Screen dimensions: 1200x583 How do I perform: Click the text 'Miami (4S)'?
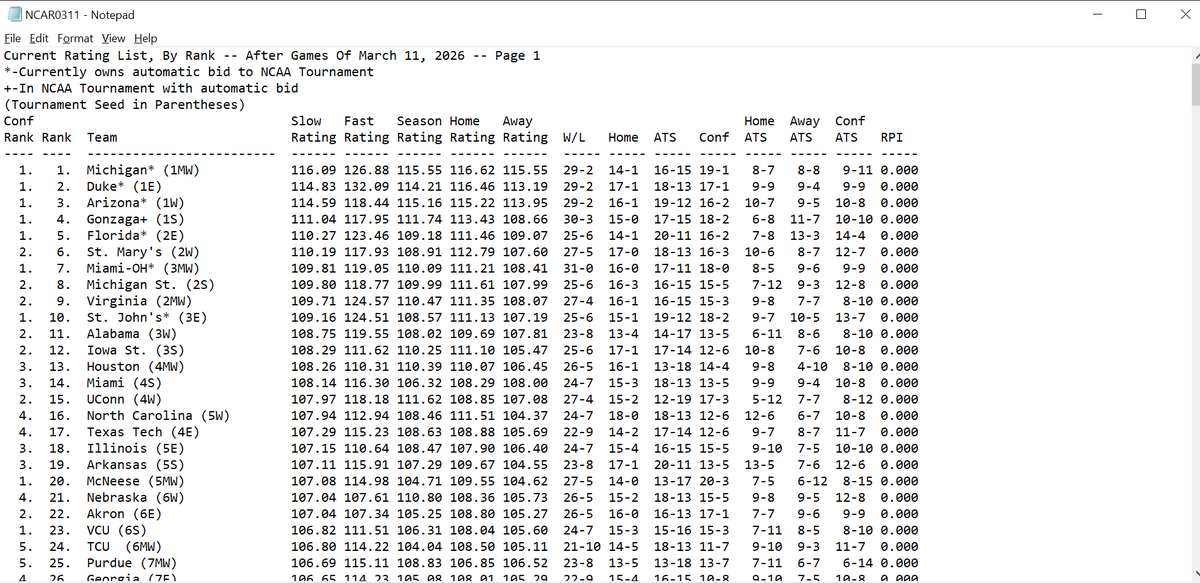pyautogui.click(x=124, y=383)
